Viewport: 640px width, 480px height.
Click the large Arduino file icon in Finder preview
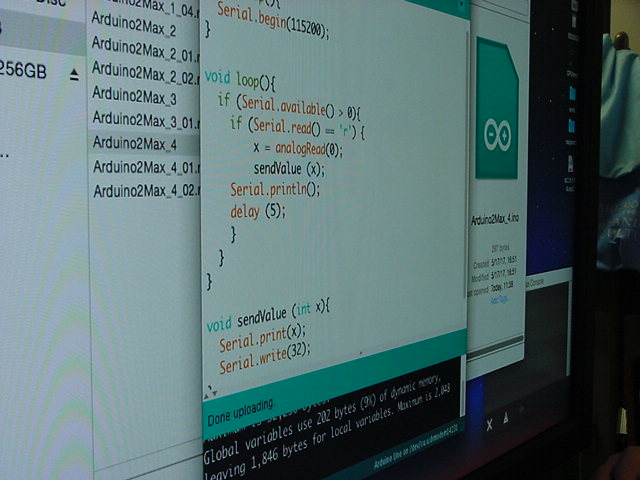pos(497,109)
